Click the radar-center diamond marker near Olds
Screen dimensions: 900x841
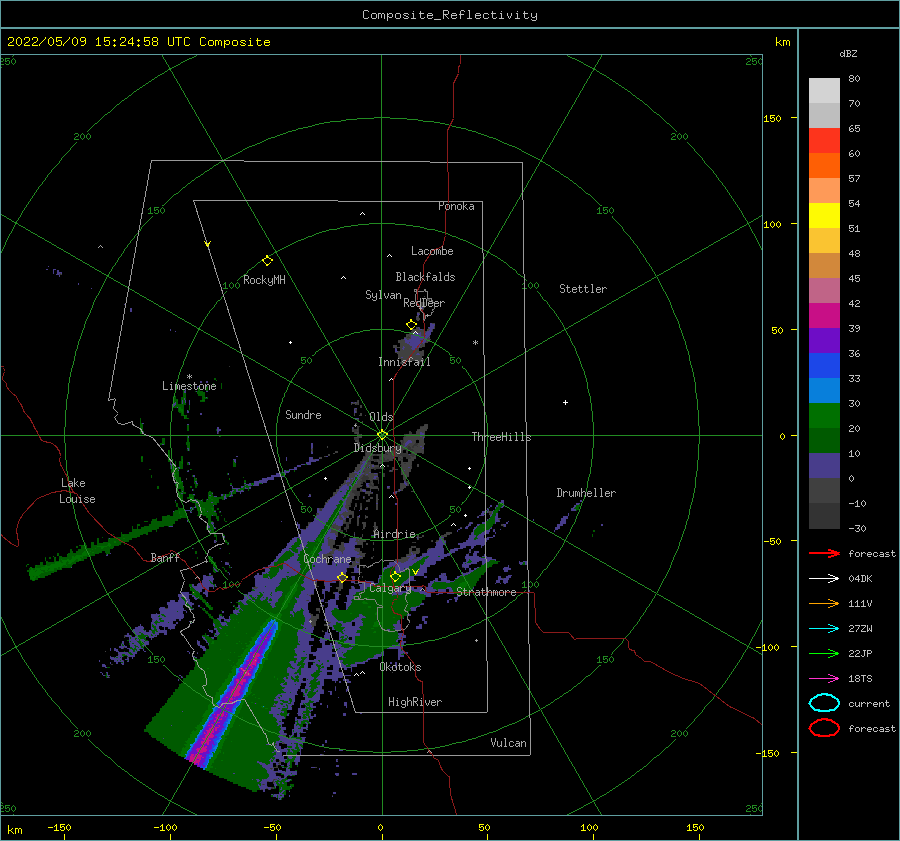382,435
